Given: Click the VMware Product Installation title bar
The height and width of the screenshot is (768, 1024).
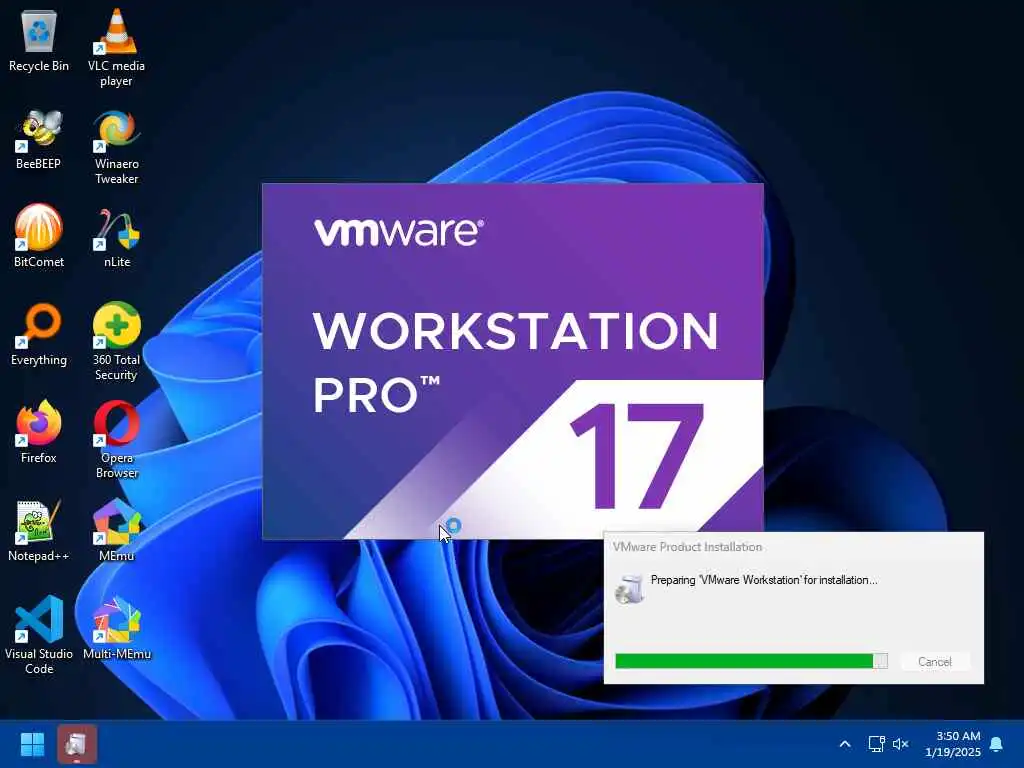Looking at the screenshot, I should (x=793, y=547).
